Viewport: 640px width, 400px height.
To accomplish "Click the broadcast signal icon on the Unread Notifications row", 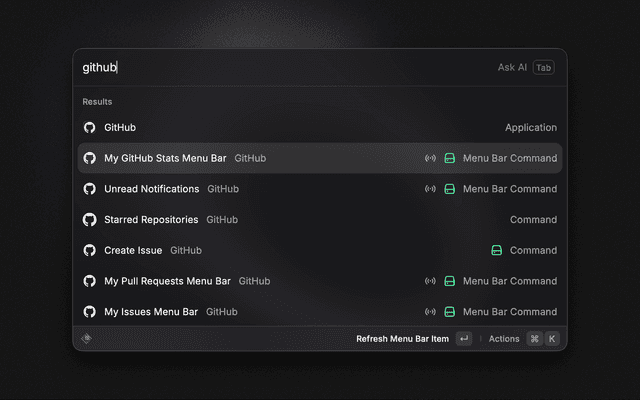I will point(430,189).
